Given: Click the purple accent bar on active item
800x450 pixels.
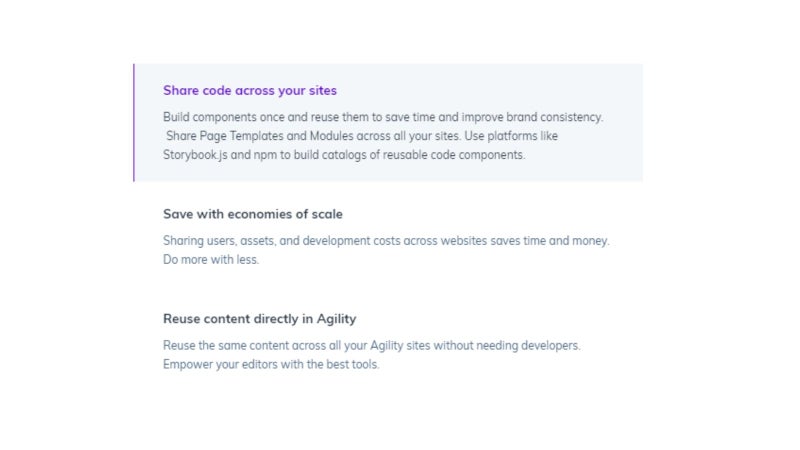Looking at the screenshot, I should [134, 122].
